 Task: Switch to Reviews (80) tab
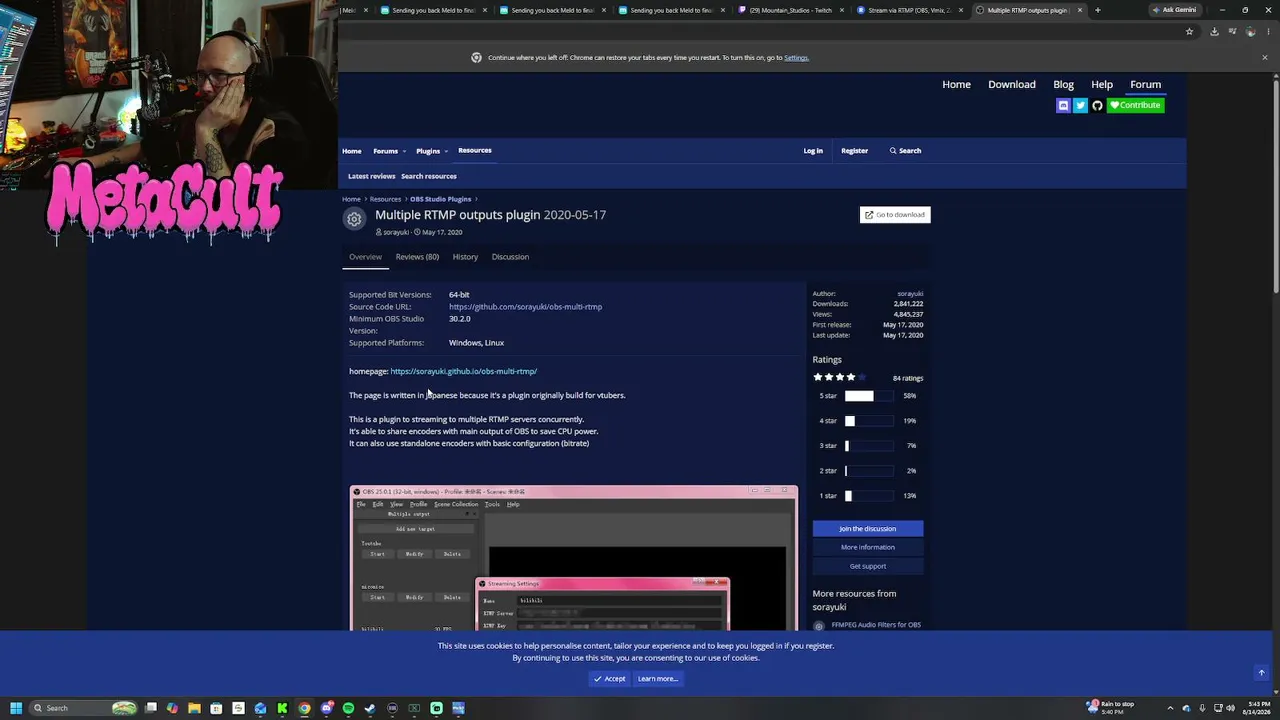(417, 257)
